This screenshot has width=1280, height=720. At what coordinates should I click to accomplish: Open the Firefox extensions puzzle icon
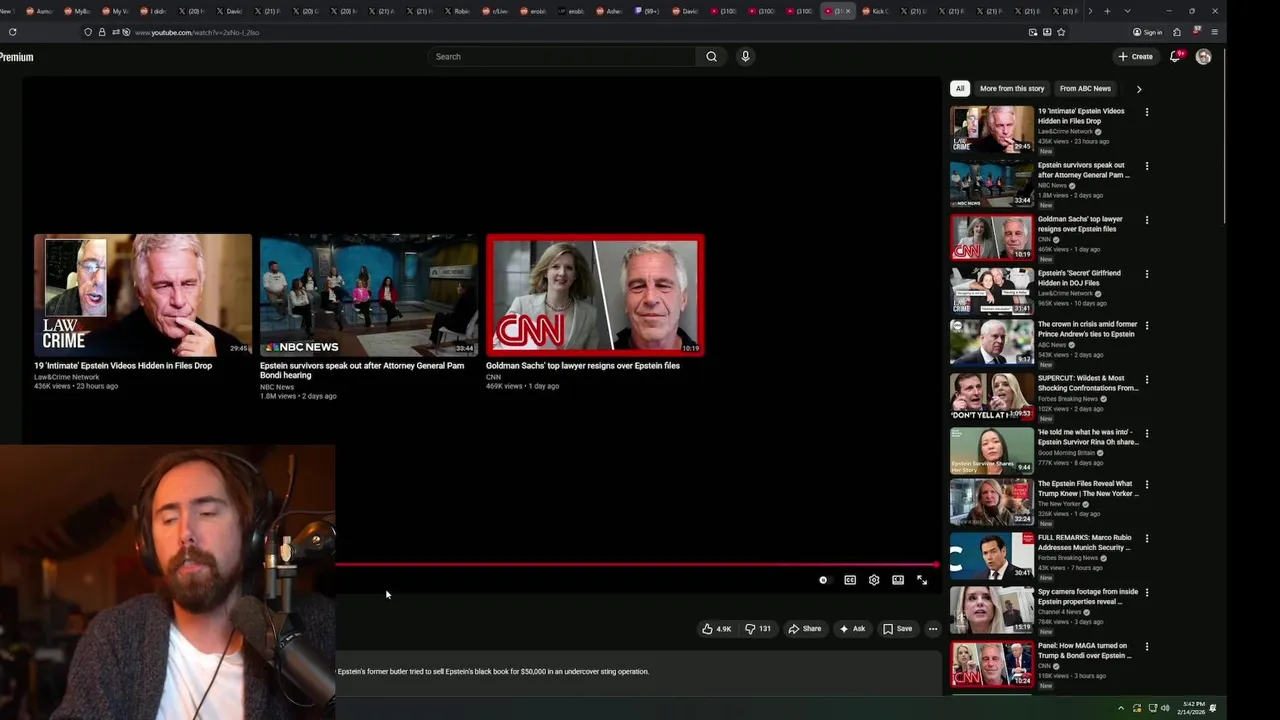[x=1176, y=32]
